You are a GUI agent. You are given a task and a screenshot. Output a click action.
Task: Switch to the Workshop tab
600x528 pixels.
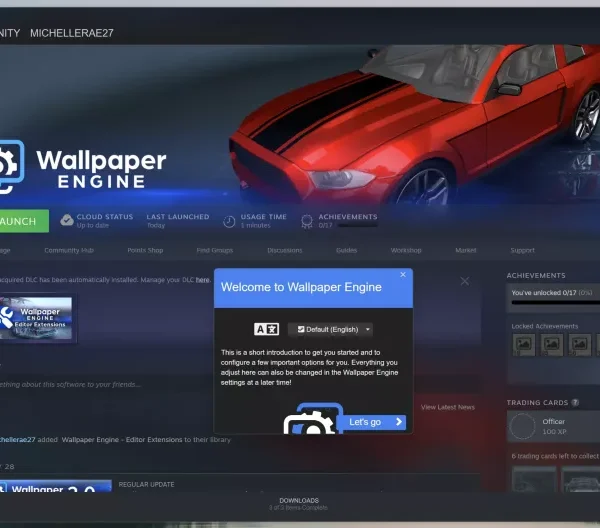405,250
